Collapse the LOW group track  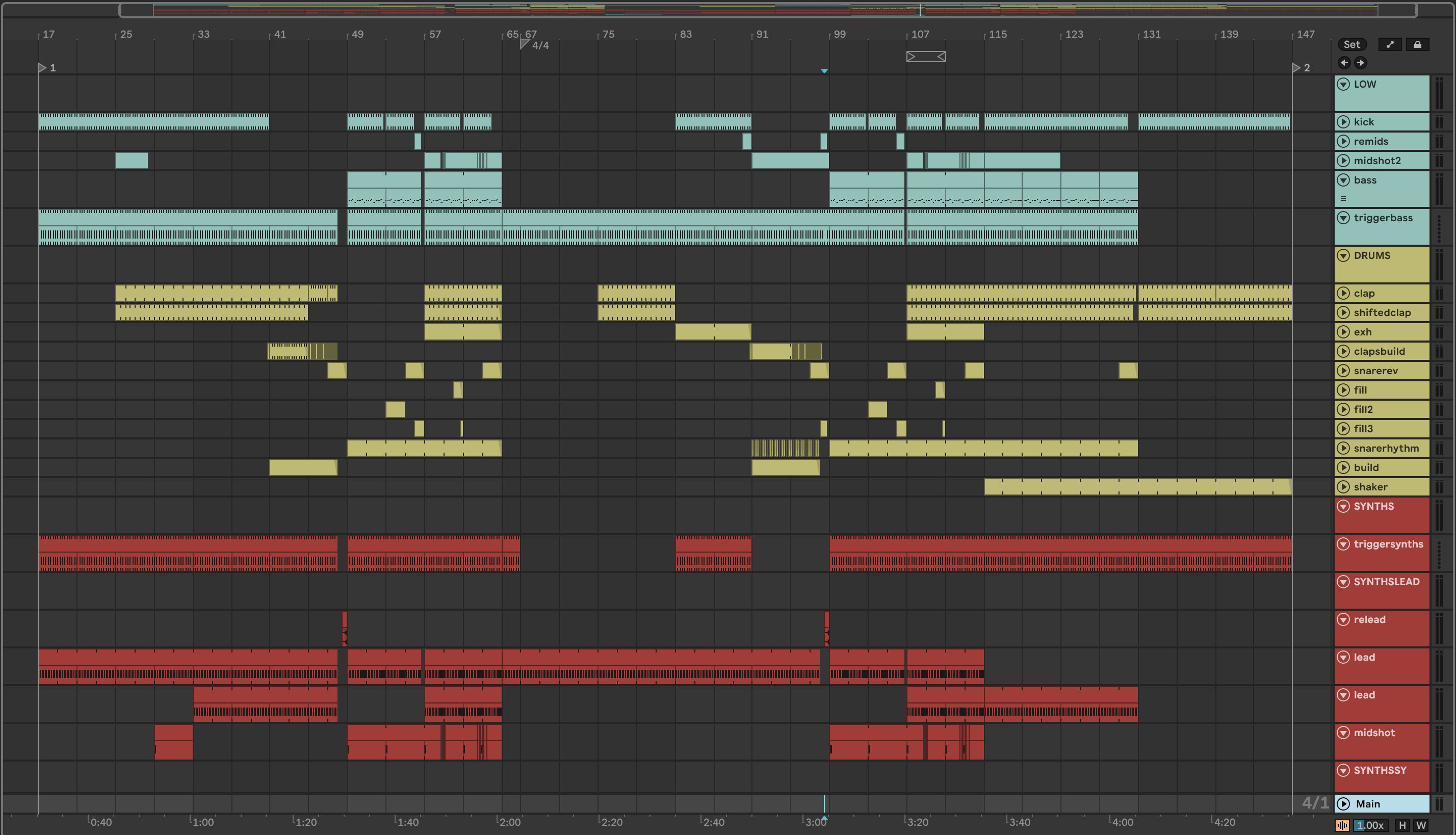coord(1344,84)
